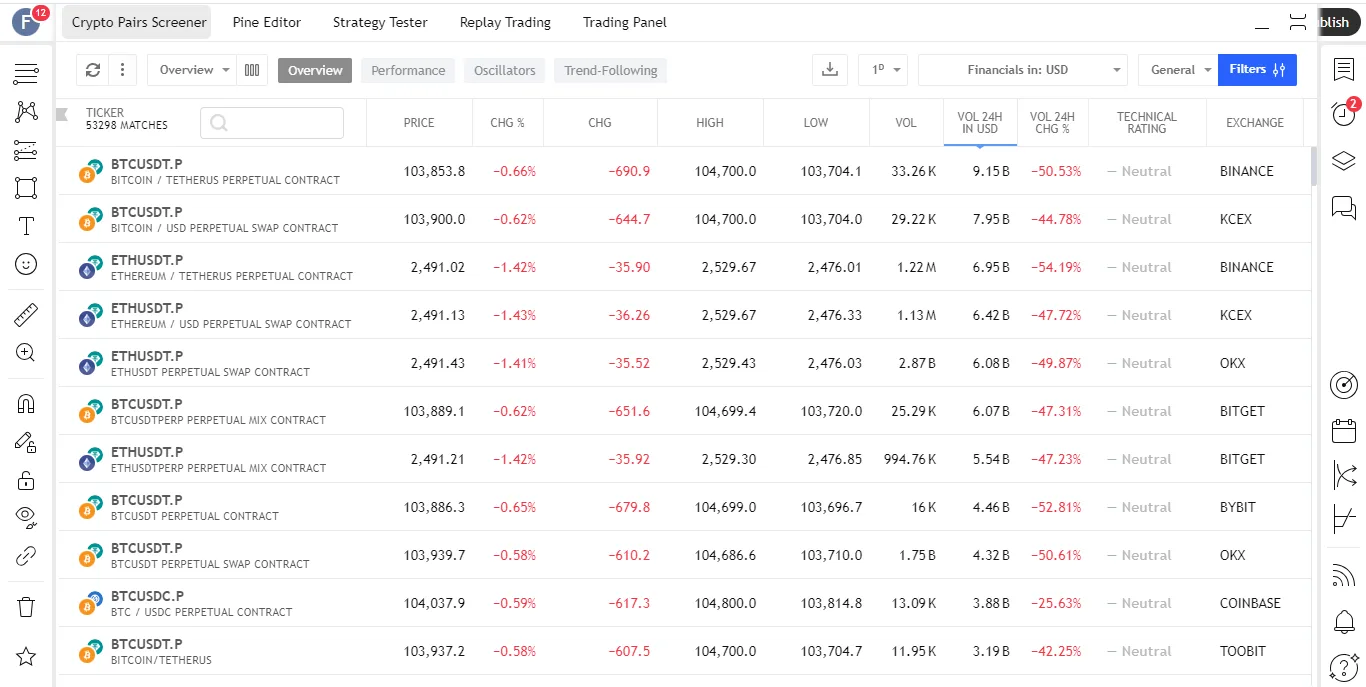Click the screener vertical scrollbar thumb
Viewport: 1366px width, 687px height.
[x=1314, y=167]
